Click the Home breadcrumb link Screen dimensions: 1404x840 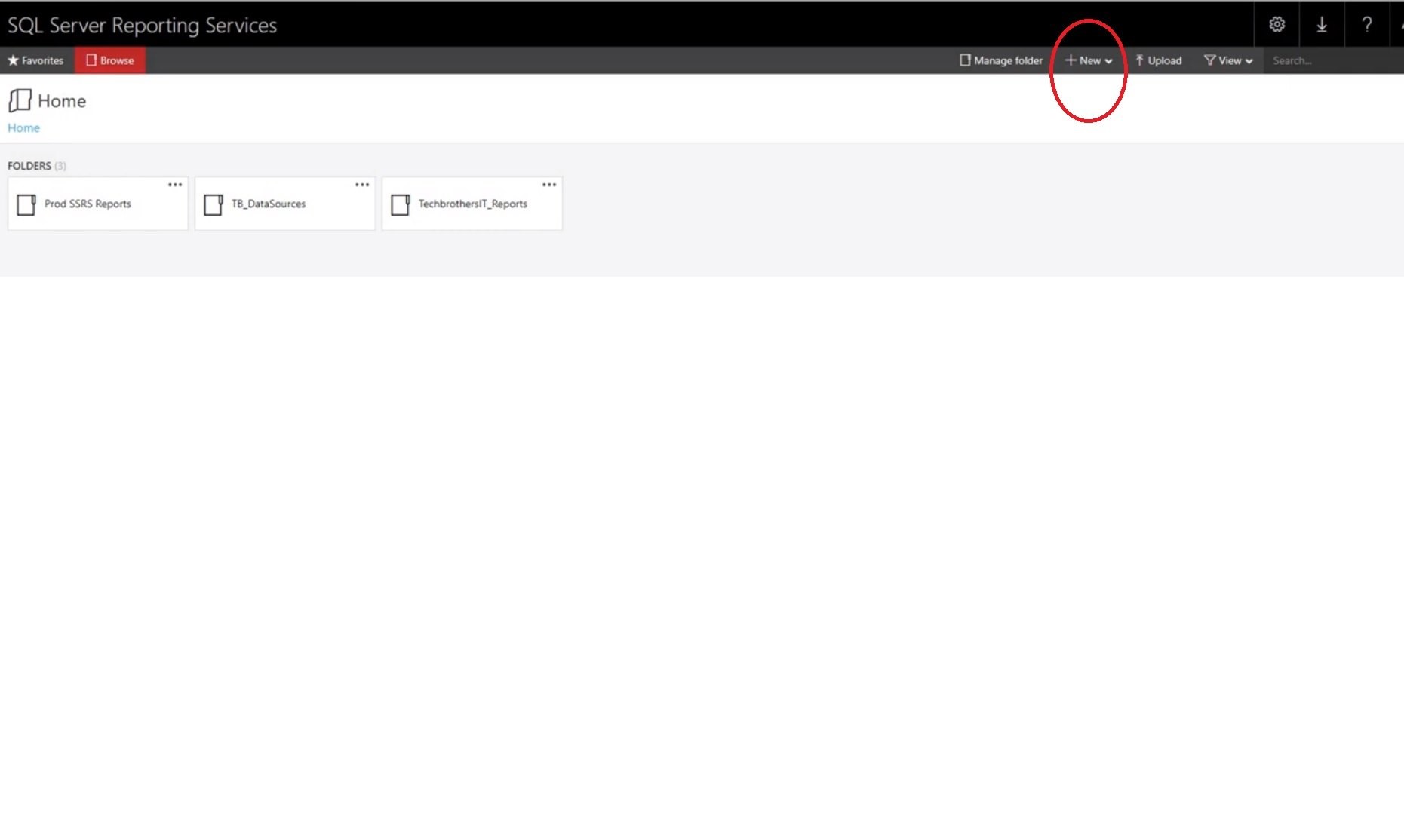click(23, 127)
